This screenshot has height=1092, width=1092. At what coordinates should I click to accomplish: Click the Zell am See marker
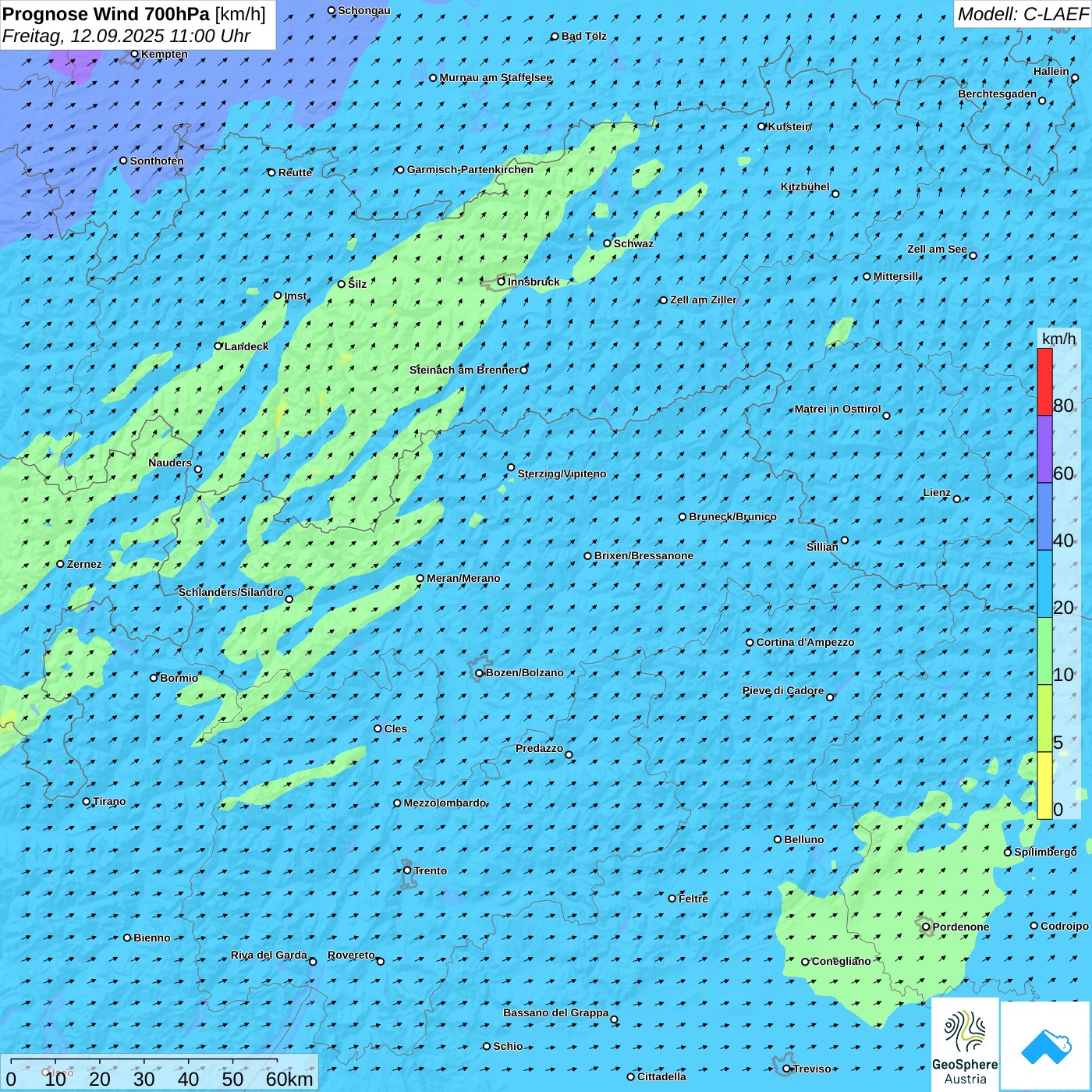pos(973,256)
